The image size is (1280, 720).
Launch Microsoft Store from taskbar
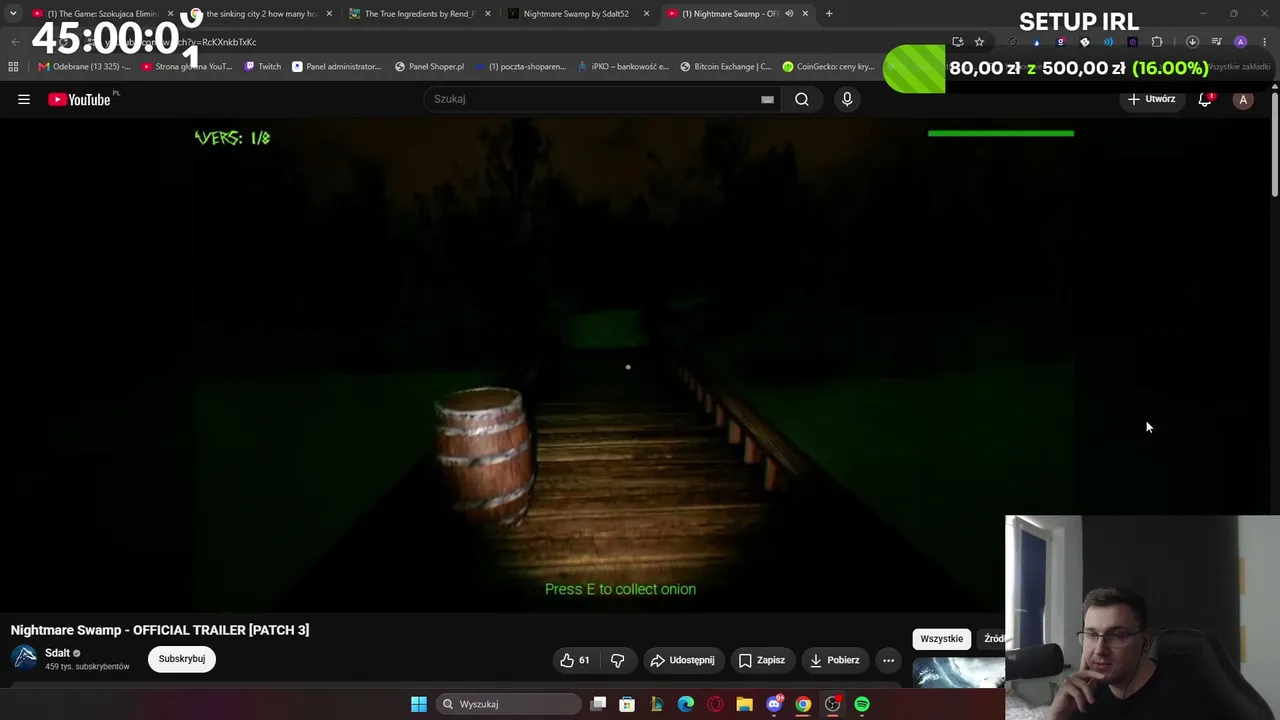click(627, 704)
